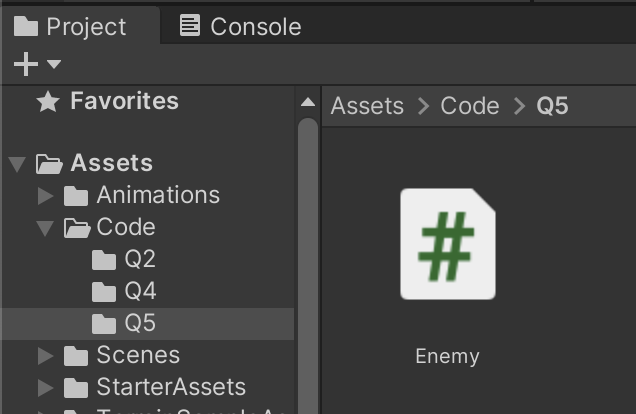The image size is (636, 414).
Task: Click the Scenes folder icon
Action: point(76,355)
